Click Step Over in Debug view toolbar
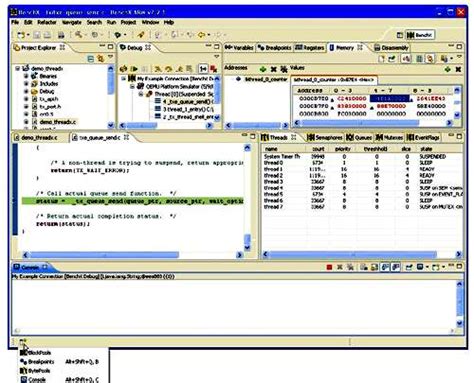 (x=169, y=69)
